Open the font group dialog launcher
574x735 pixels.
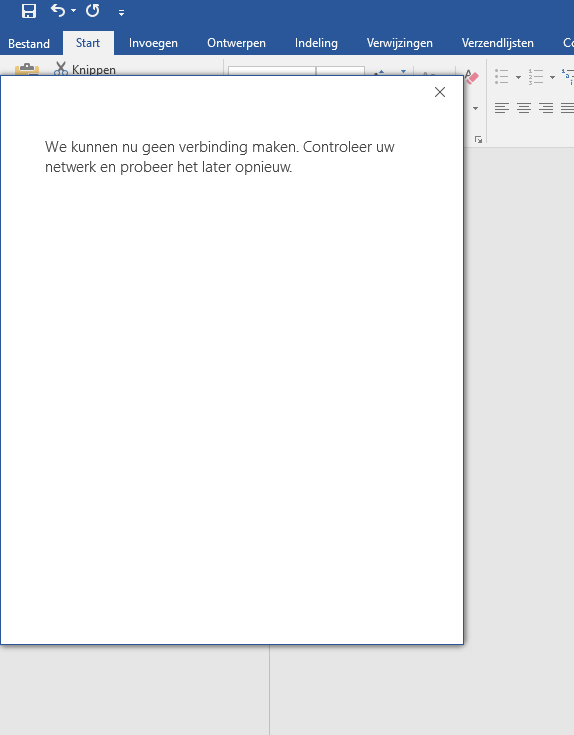(478, 140)
